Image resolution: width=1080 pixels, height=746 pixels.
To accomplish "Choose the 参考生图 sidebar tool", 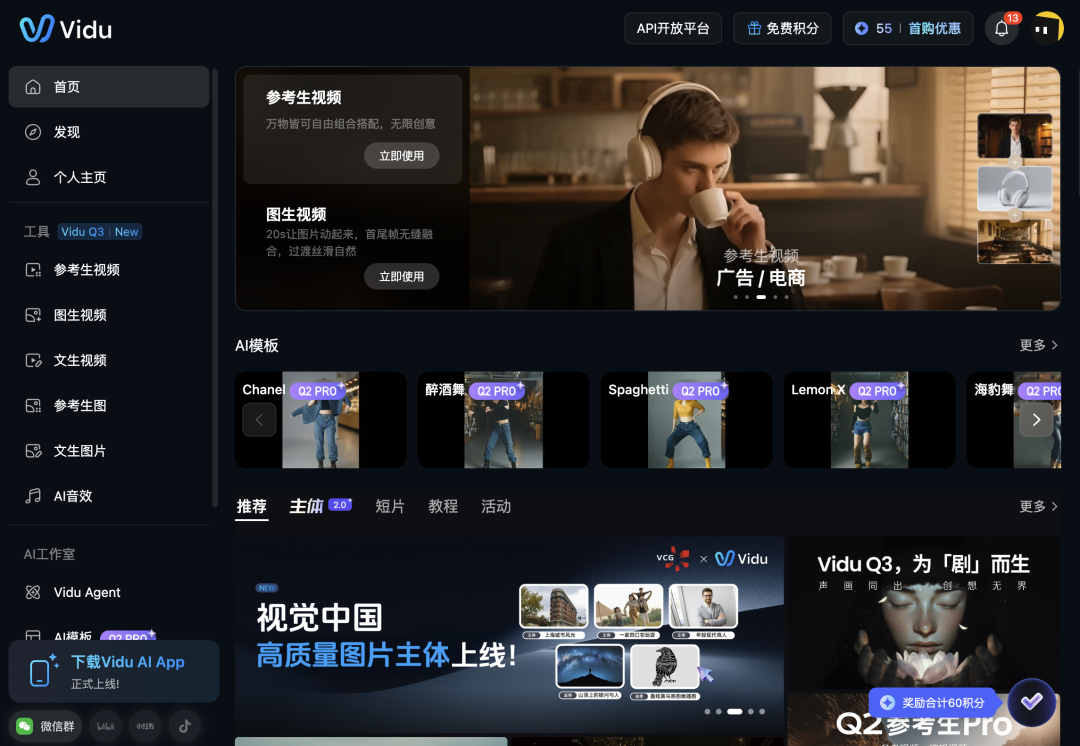I will (x=109, y=406).
